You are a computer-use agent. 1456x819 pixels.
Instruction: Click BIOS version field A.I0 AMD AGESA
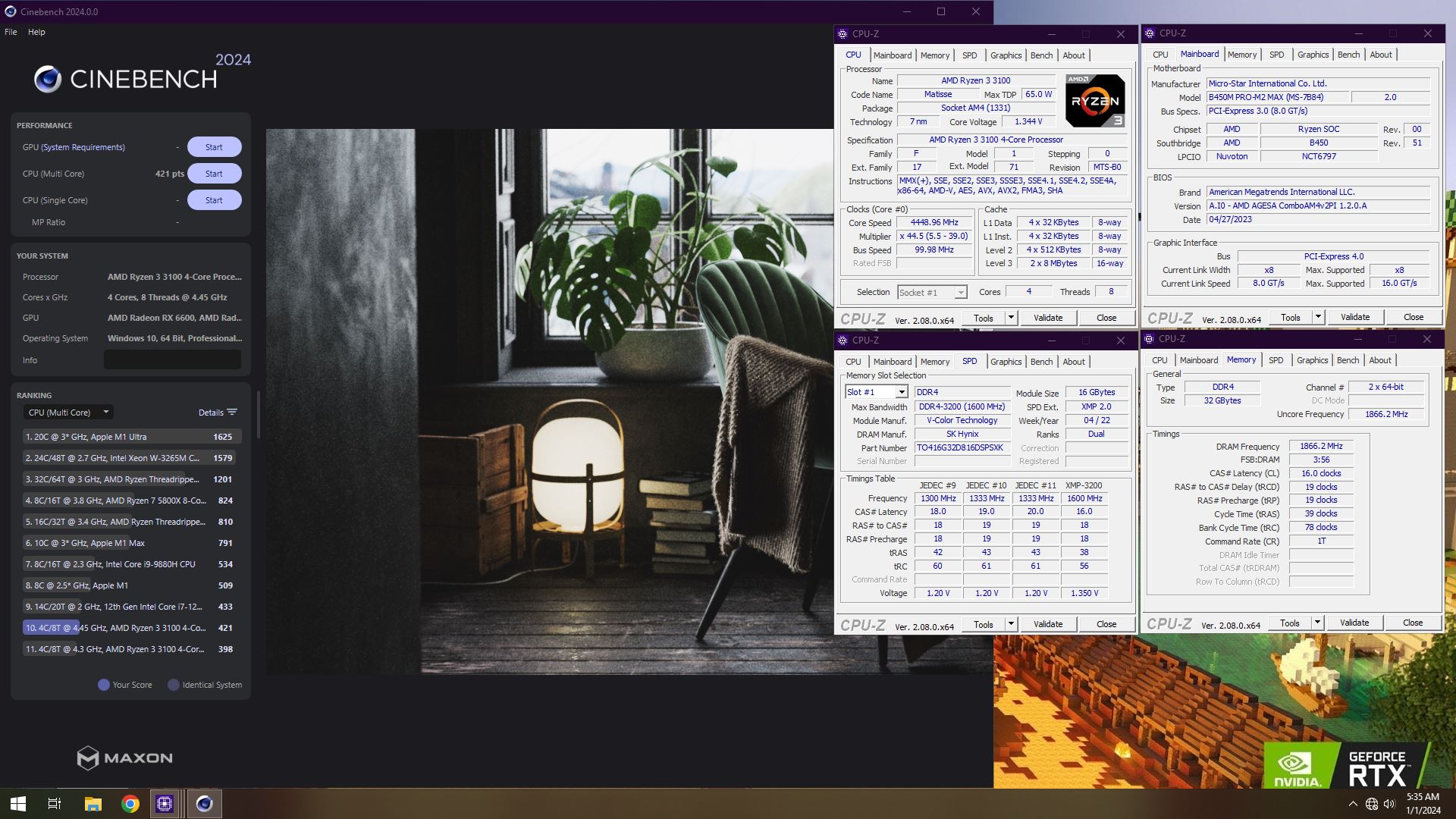pos(1318,206)
